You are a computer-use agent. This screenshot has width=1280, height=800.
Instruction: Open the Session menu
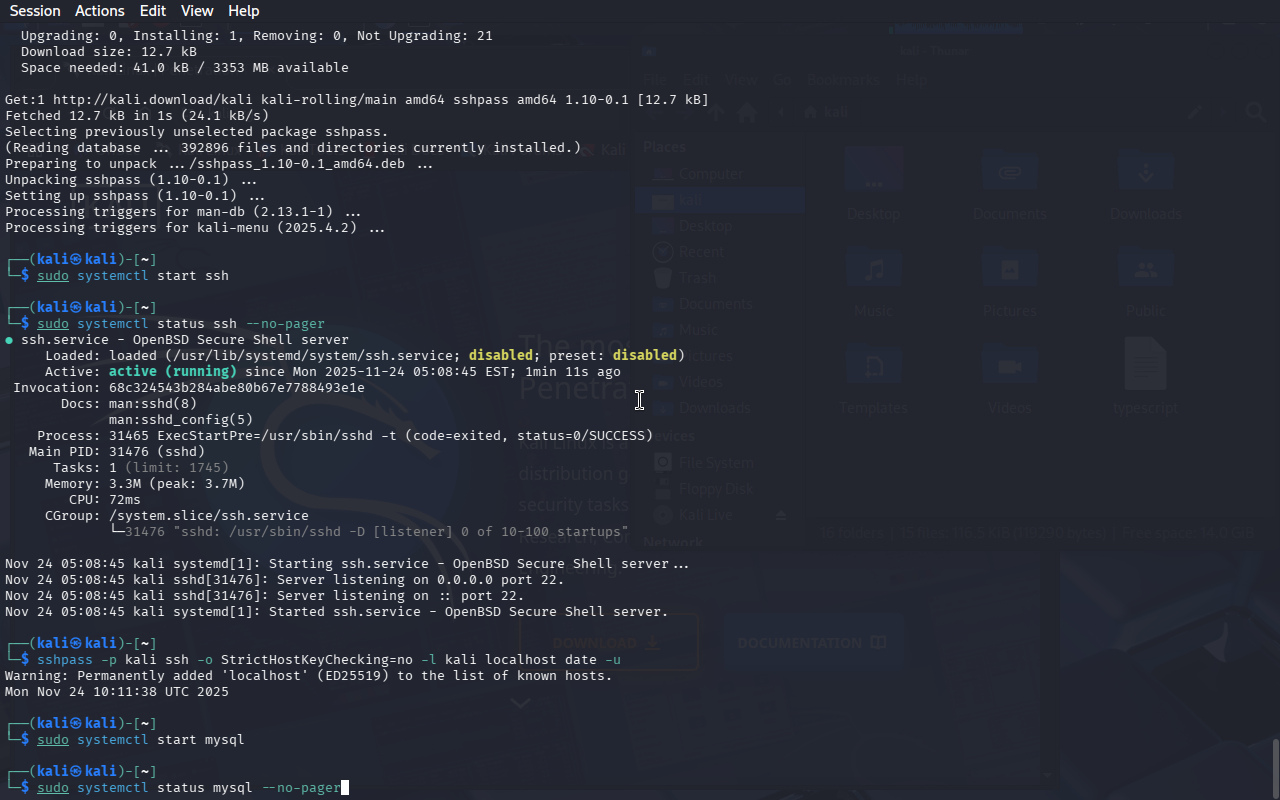pos(35,11)
